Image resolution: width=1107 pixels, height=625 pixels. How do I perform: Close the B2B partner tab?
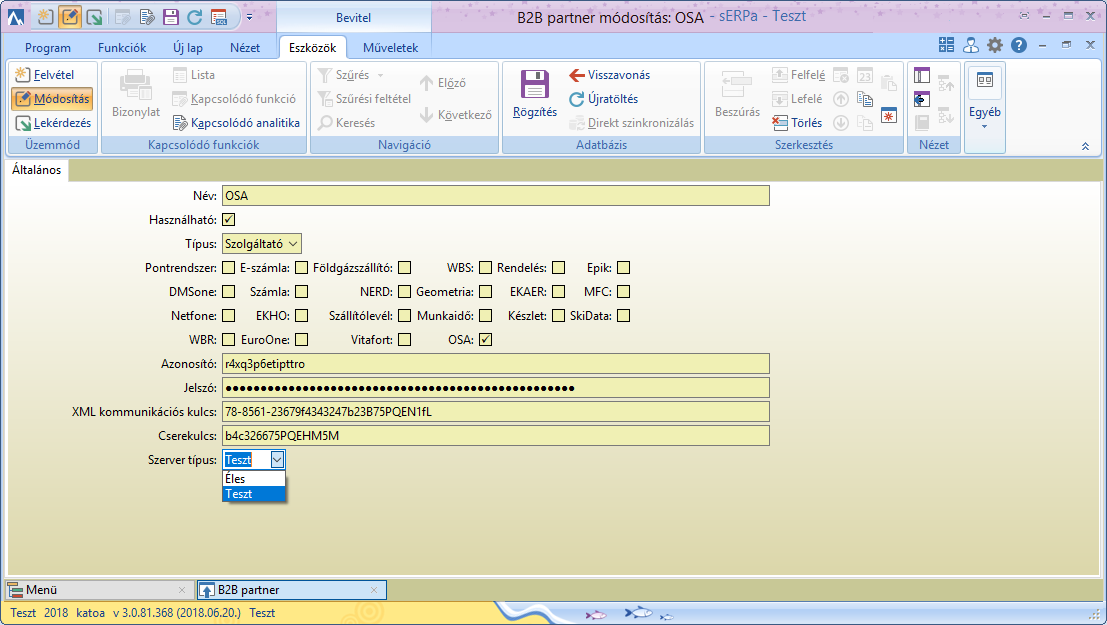coord(374,590)
